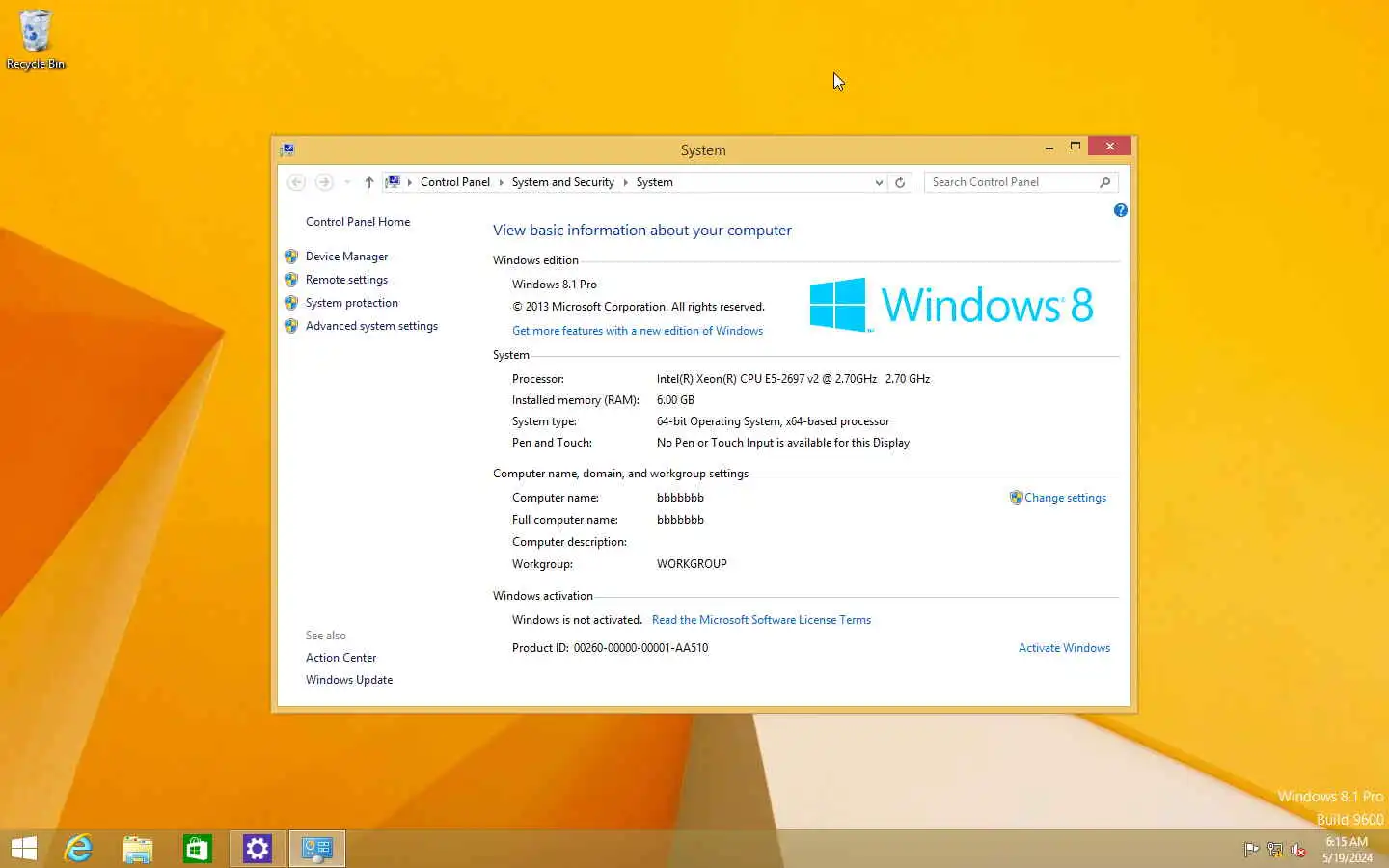Image resolution: width=1389 pixels, height=868 pixels.
Task: Select the System Control Panel taskbar button
Action: (317, 849)
